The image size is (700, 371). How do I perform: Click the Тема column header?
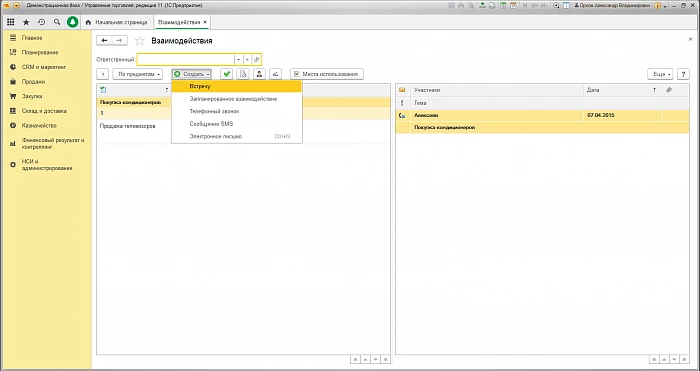point(549,103)
